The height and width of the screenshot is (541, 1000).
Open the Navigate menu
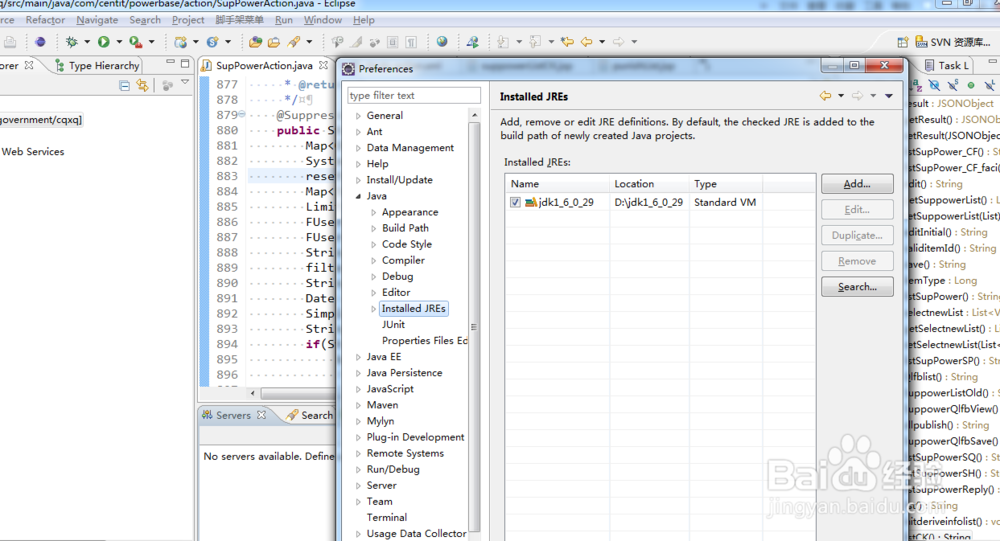tap(97, 20)
